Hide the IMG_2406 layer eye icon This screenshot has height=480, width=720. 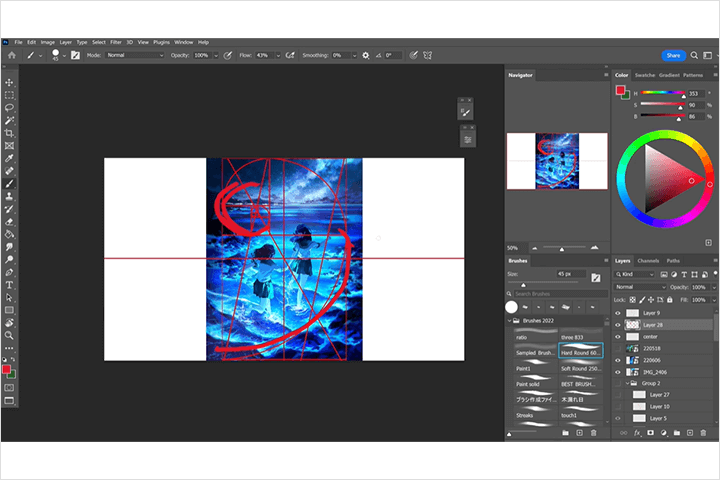pyautogui.click(x=618, y=372)
